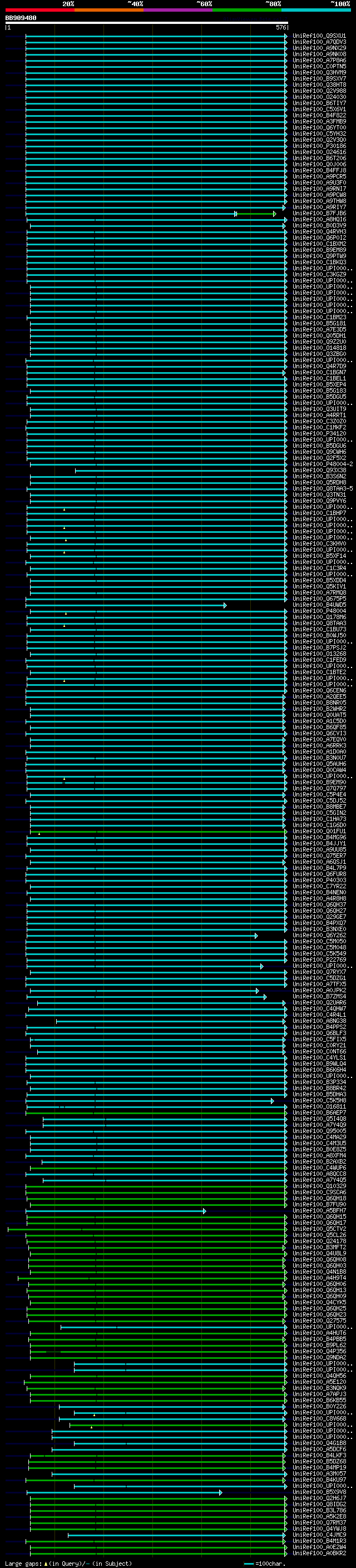The height and width of the screenshot is (1568, 356).
Task: Select hit UniRef100_Q38HT8
Action: [x=319, y=85]
